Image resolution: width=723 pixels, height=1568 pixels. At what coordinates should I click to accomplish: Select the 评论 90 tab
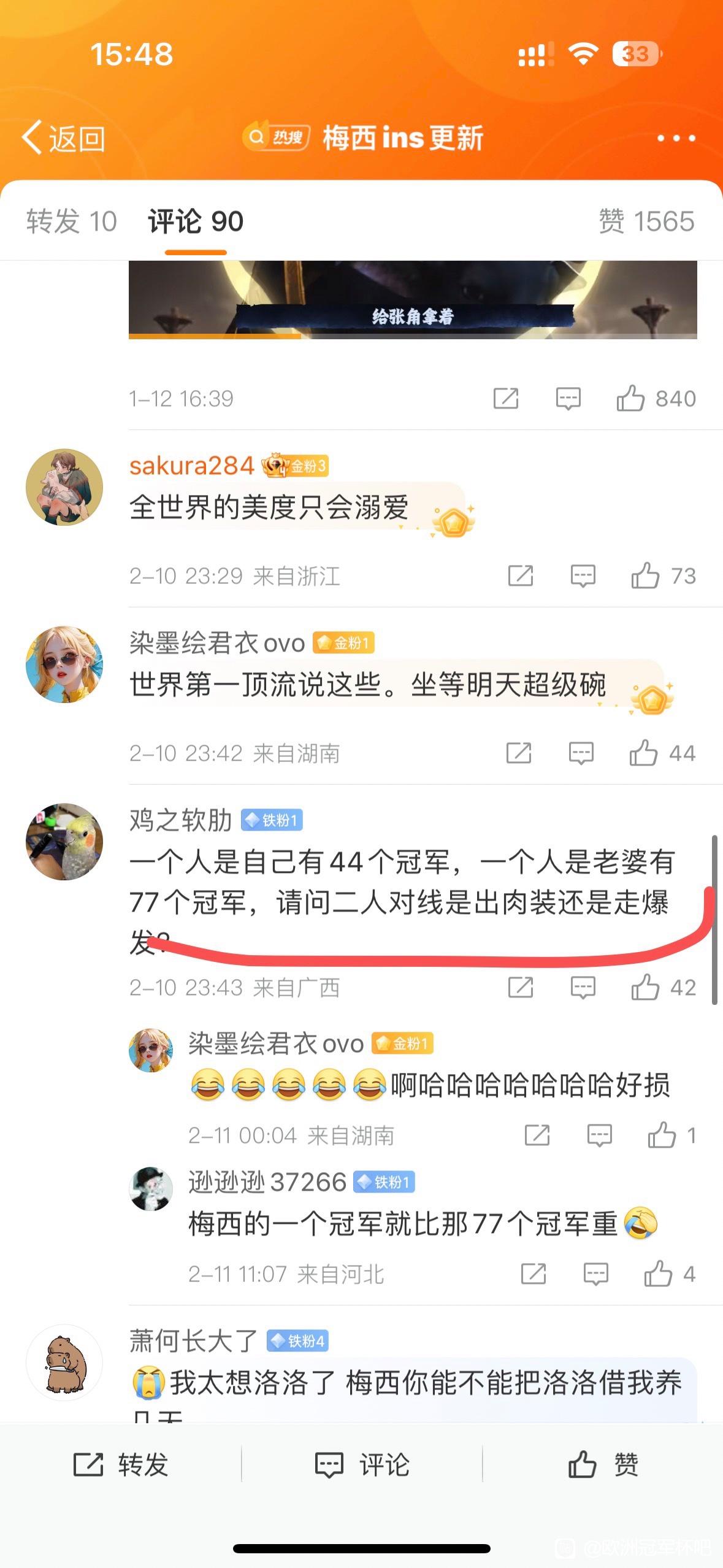pos(196,221)
